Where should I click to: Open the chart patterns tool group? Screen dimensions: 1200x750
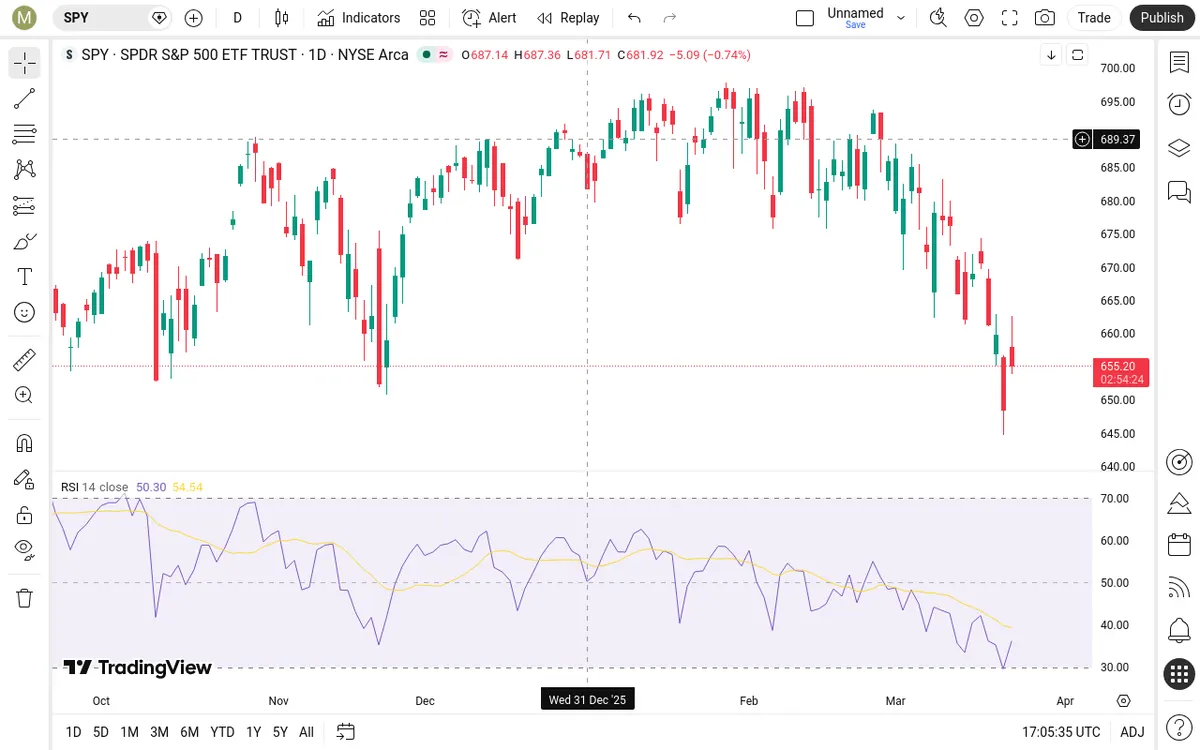point(25,170)
